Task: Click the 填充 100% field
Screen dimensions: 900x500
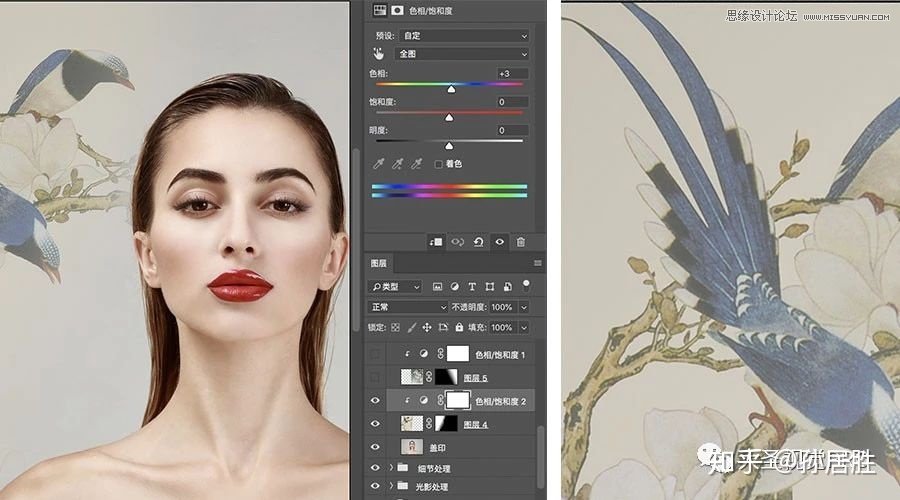Action: (503, 327)
